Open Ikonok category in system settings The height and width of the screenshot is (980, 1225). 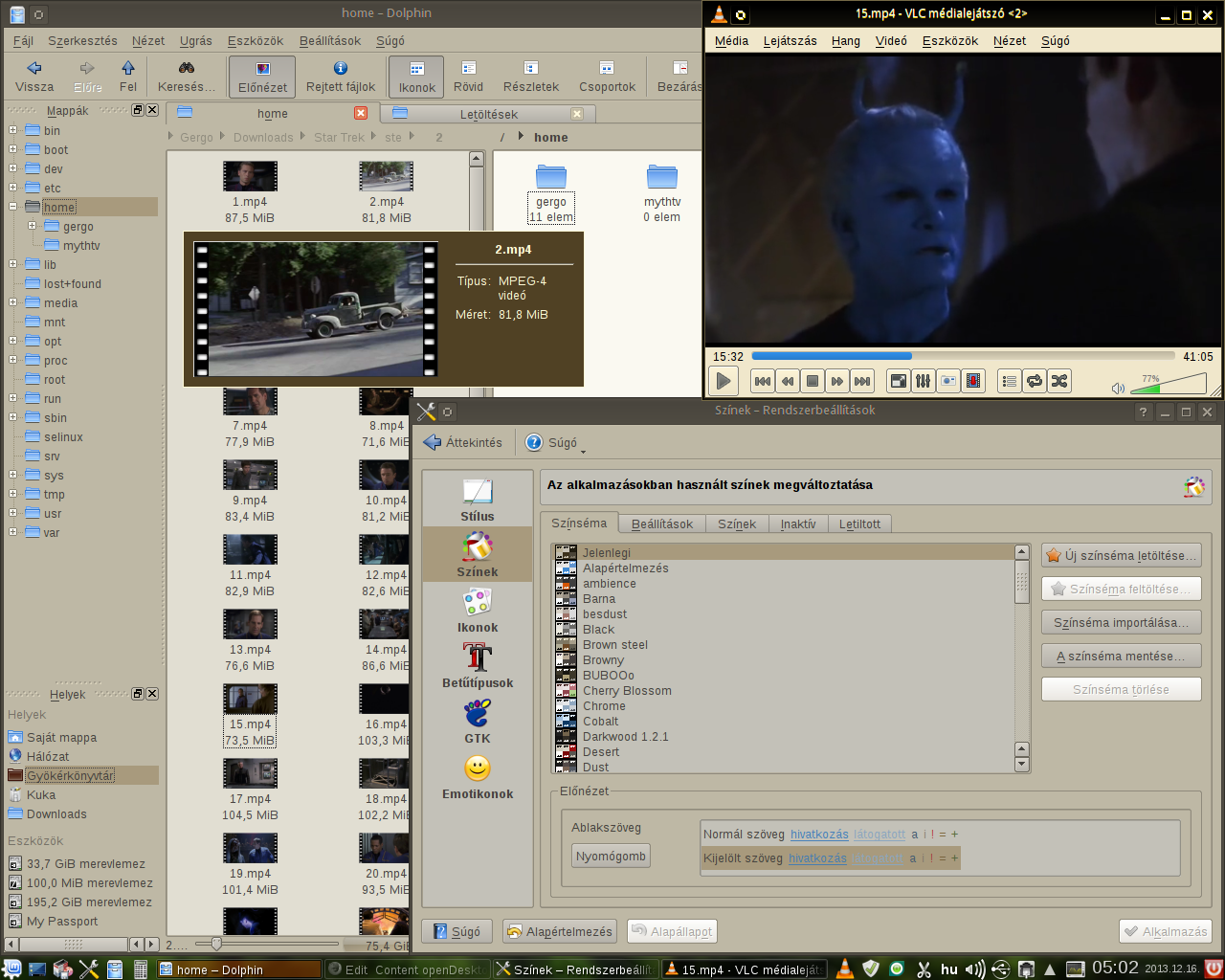pos(478,611)
